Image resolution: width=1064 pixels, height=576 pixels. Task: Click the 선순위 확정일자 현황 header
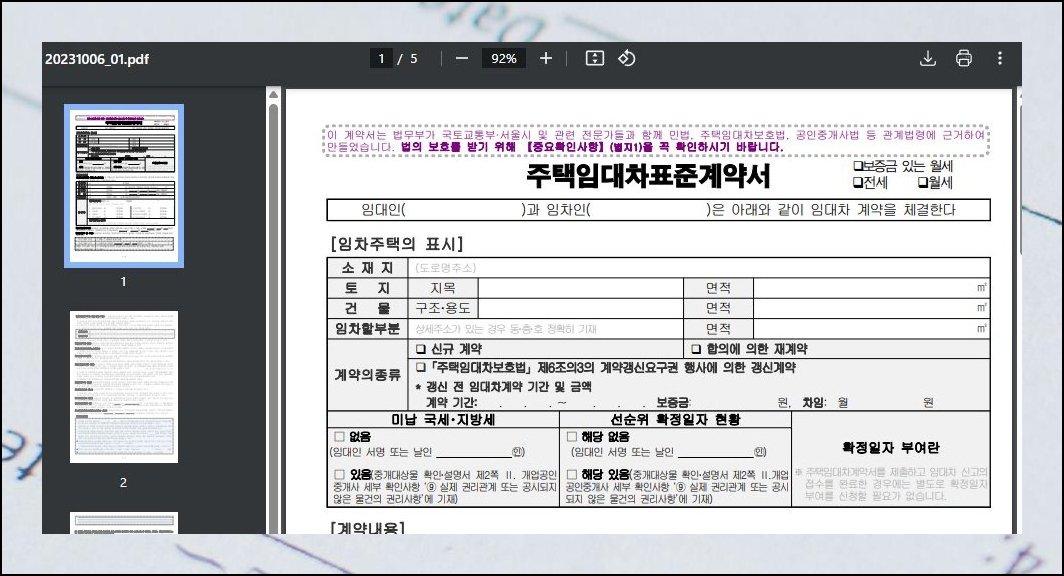pos(675,420)
